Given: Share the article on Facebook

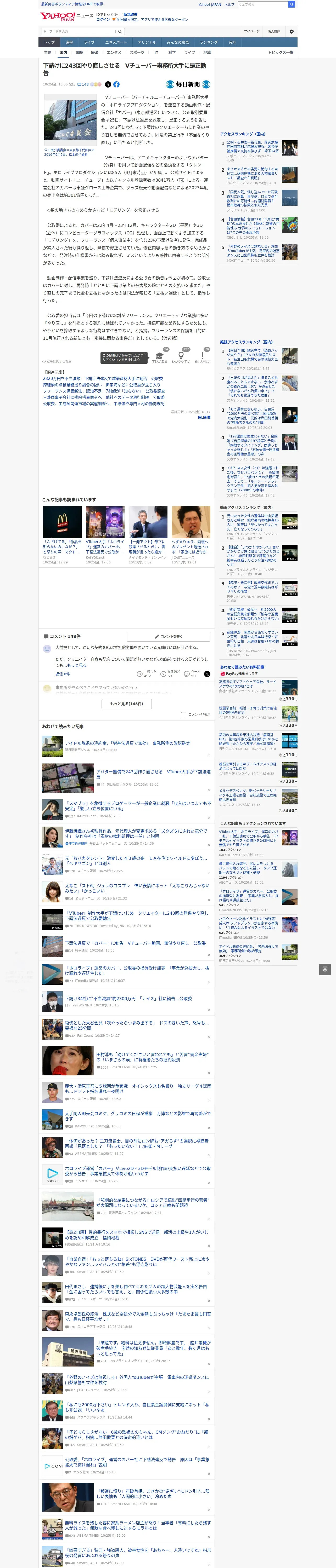Looking at the screenshot, I should [116, 85].
